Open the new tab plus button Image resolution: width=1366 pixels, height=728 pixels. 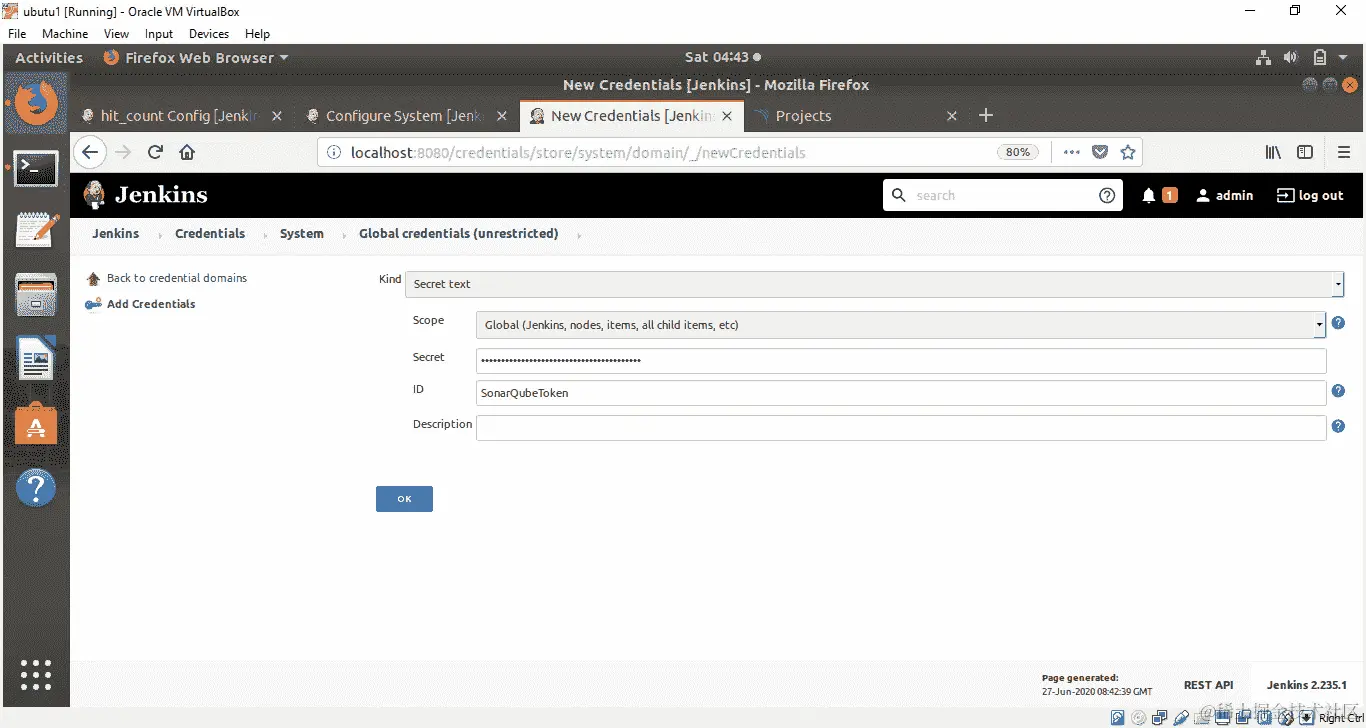986,115
